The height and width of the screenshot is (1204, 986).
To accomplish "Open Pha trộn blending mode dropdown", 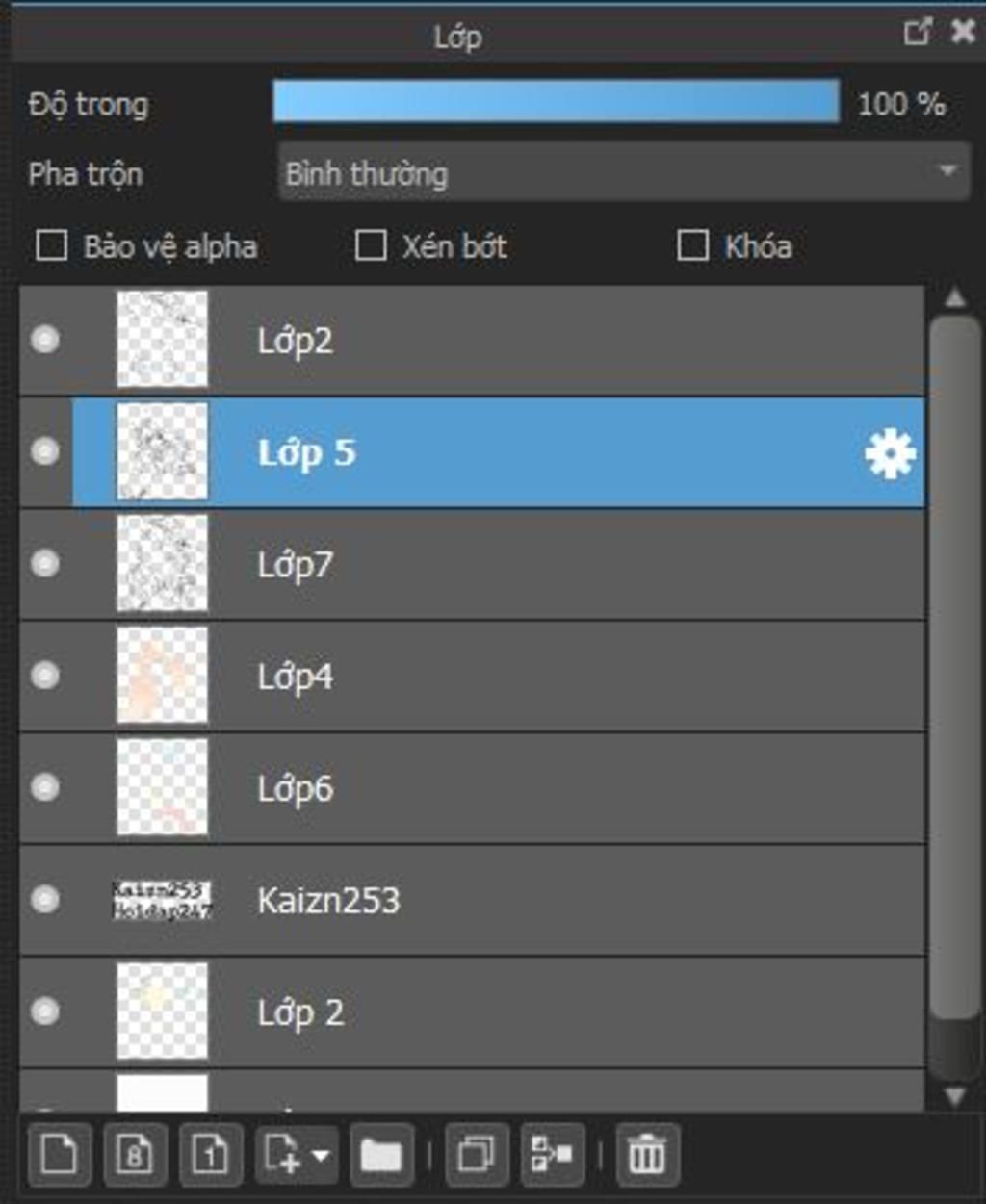I will (624, 172).
